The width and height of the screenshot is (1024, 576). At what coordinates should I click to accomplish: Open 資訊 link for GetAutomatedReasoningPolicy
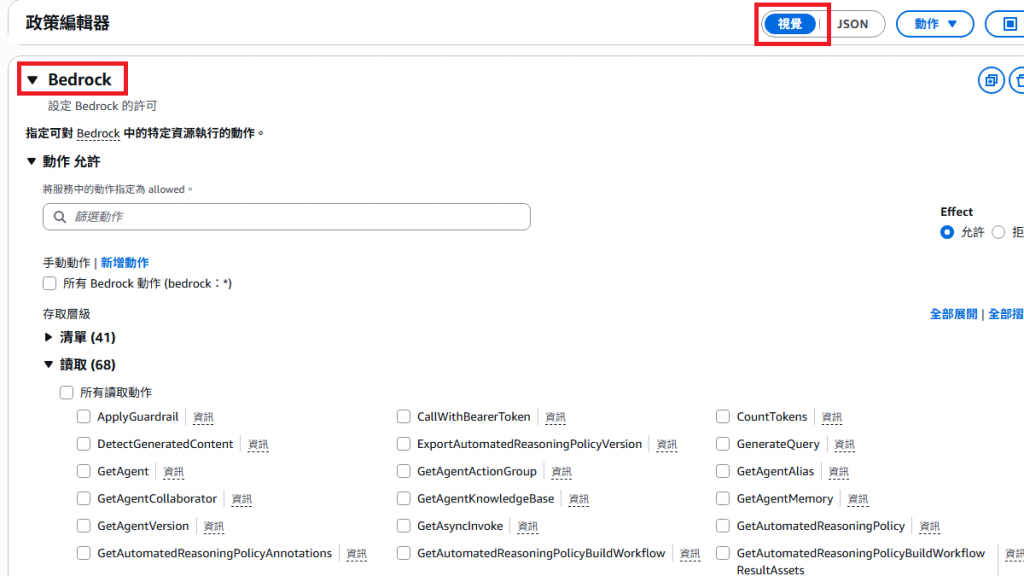(929, 527)
